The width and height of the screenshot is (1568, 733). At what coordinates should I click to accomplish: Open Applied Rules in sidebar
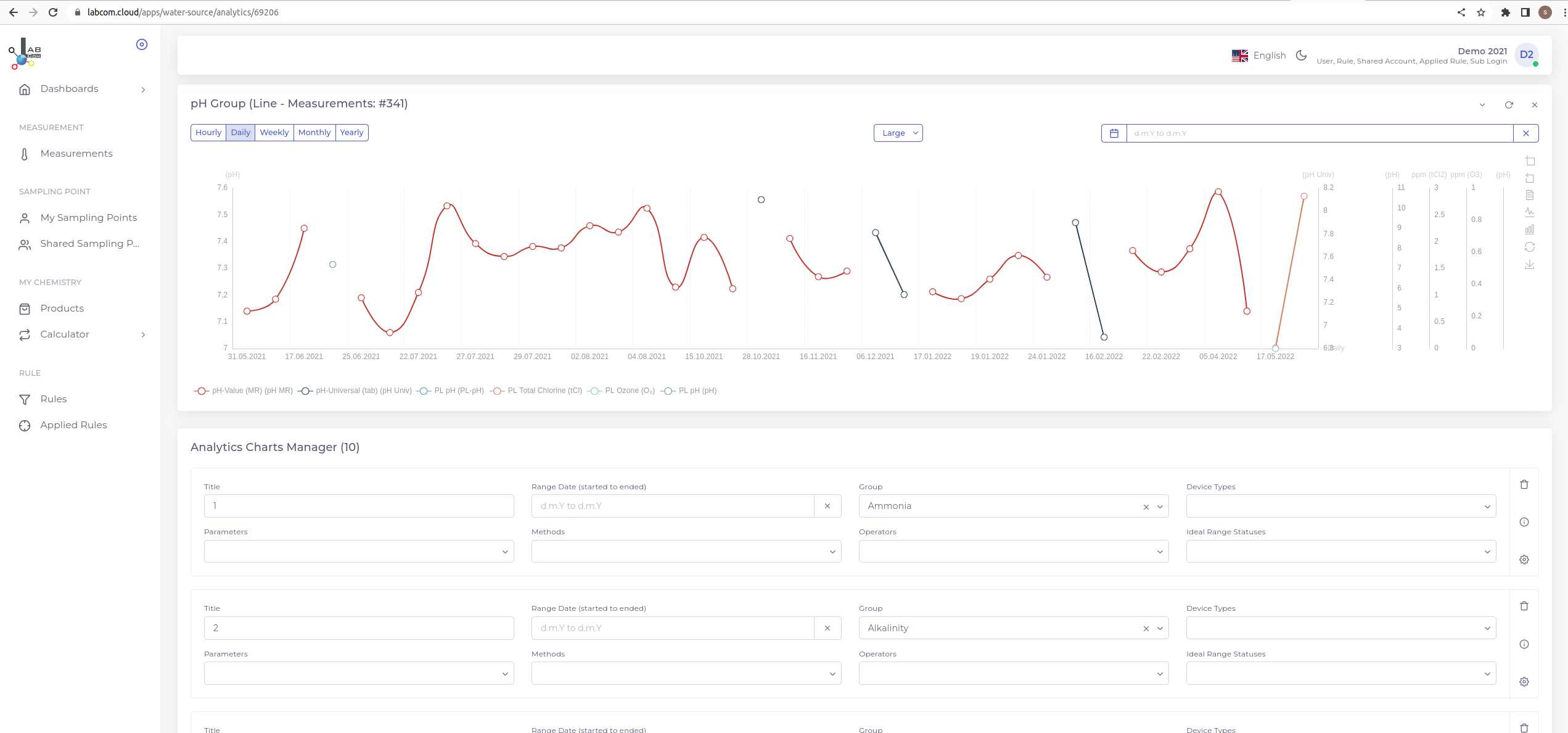(73, 425)
